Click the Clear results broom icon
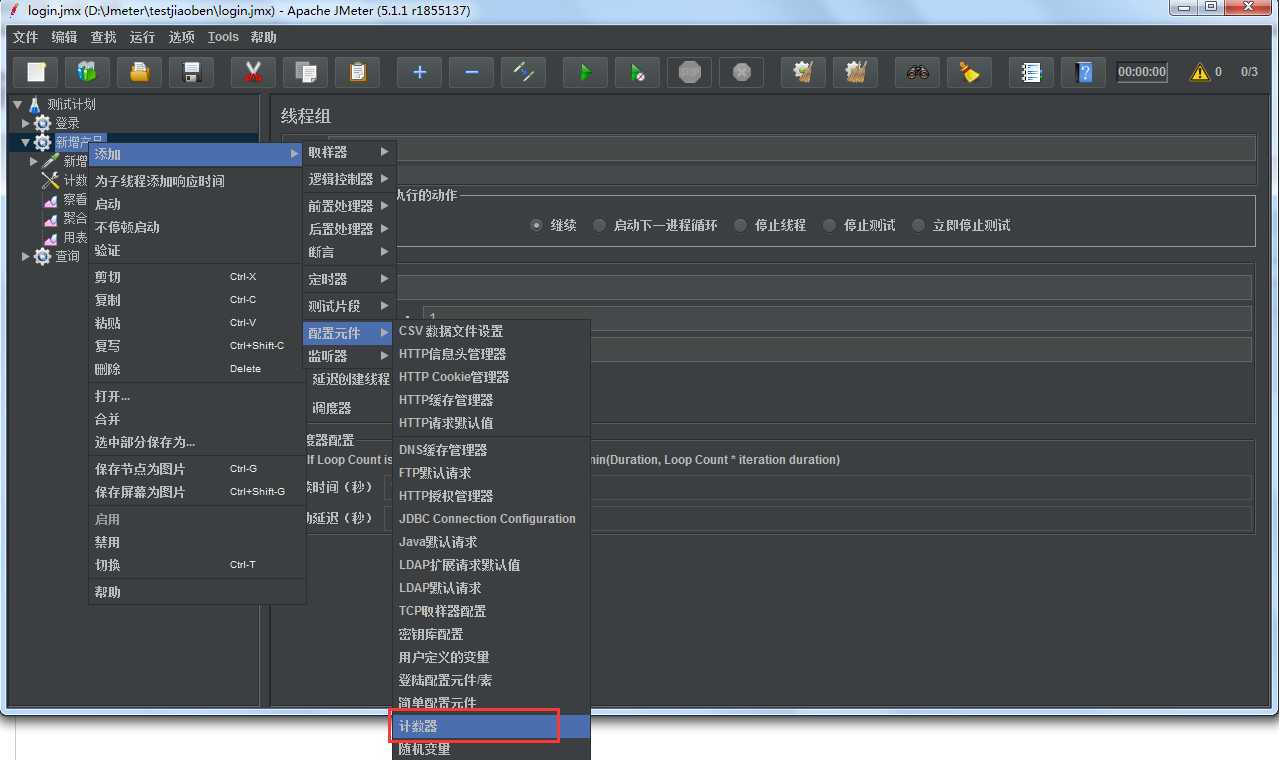This screenshot has height=760, width=1279. (803, 72)
